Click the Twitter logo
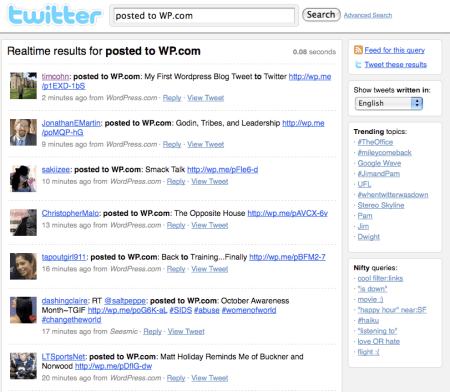The width and height of the screenshot is (450, 392). [x=54, y=15]
